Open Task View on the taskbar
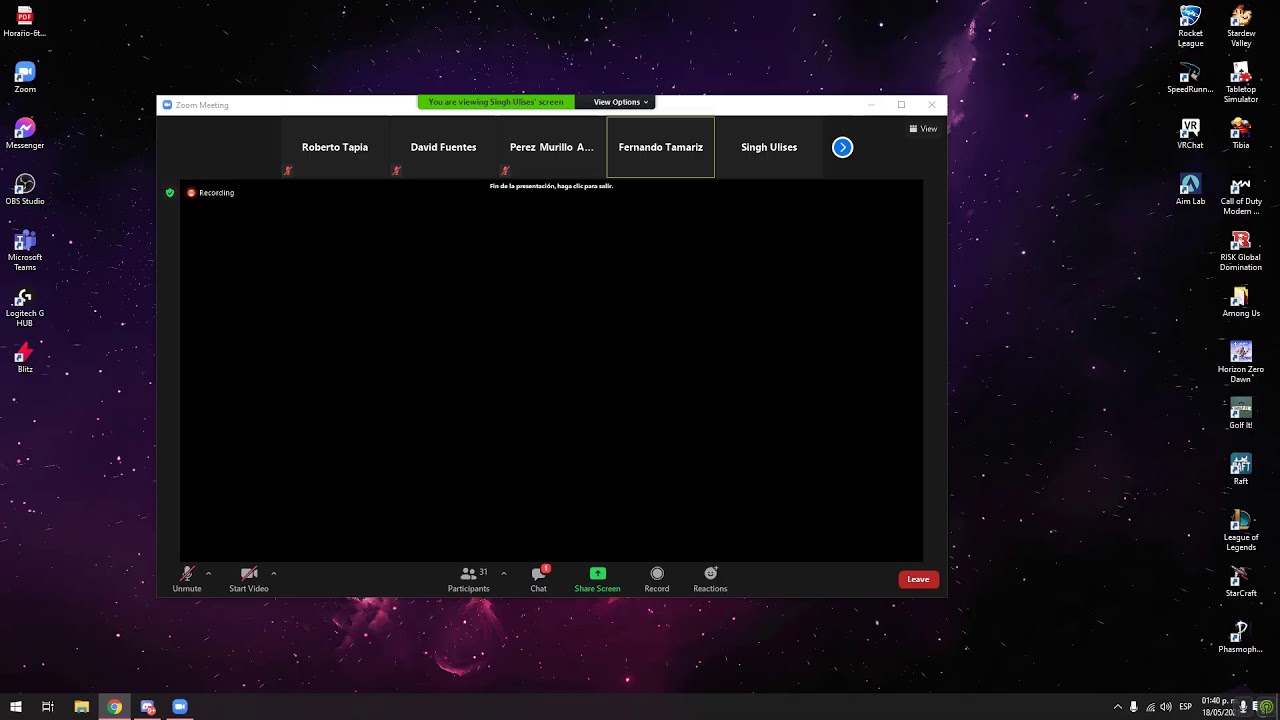Viewport: 1280px width, 720px height. point(47,707)
